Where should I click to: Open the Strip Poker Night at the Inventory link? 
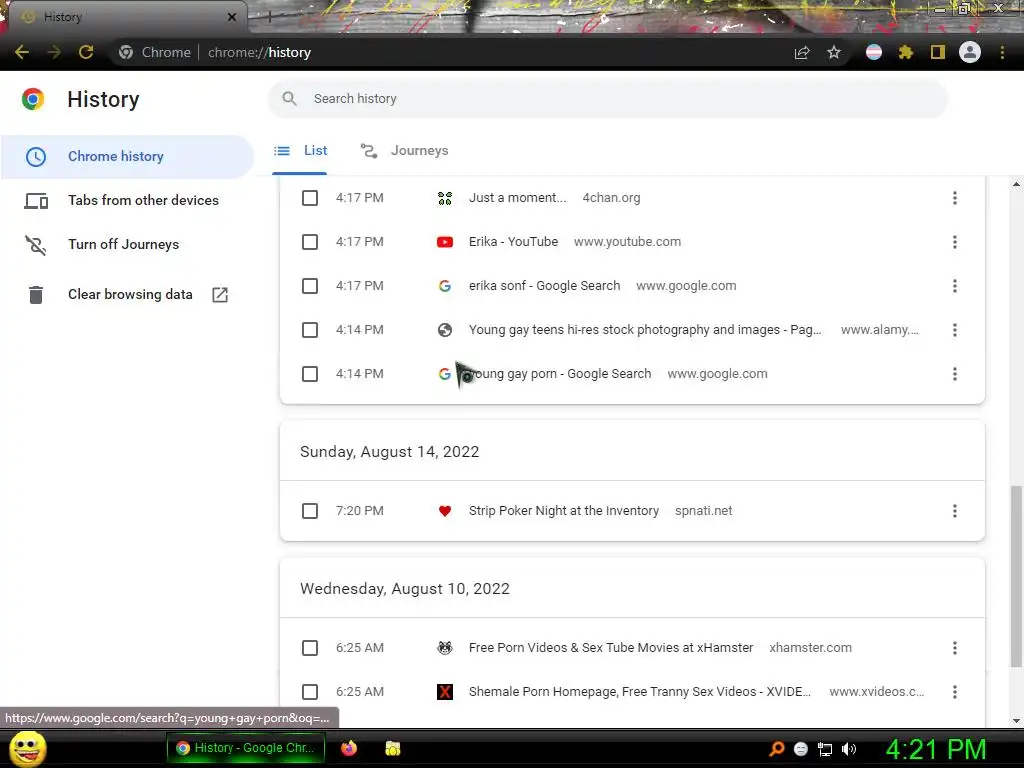point(564,511)
